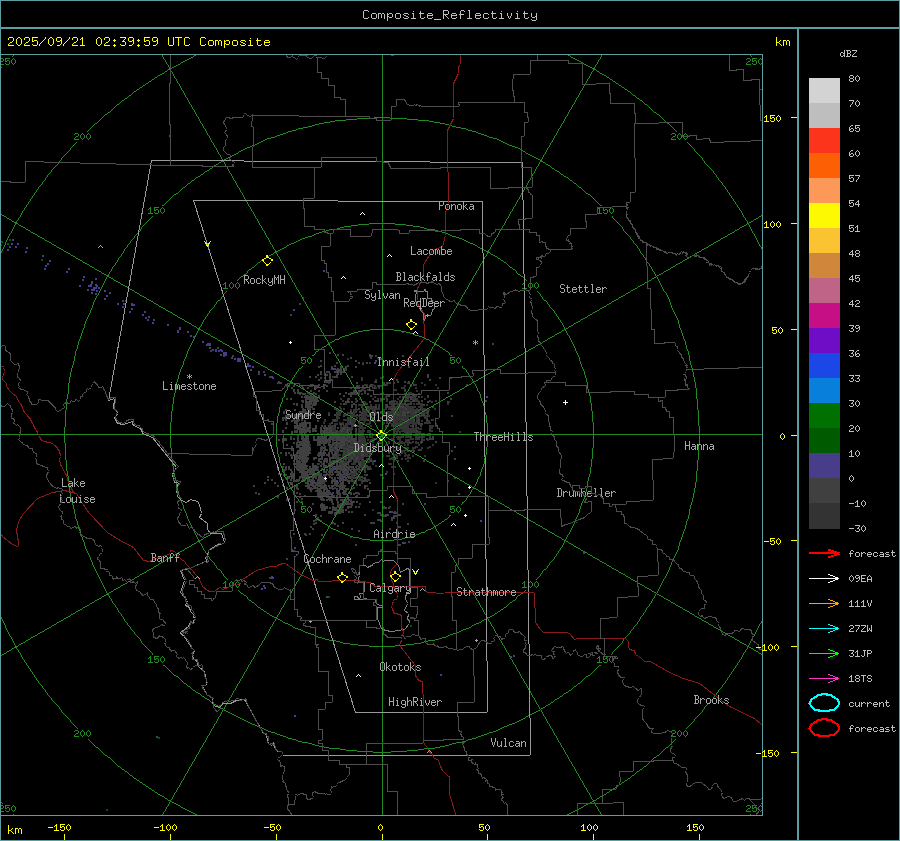Click the magenta 18TS arrow icon
The width and height of the screenshot is (900, 841).
coord(823,678)
